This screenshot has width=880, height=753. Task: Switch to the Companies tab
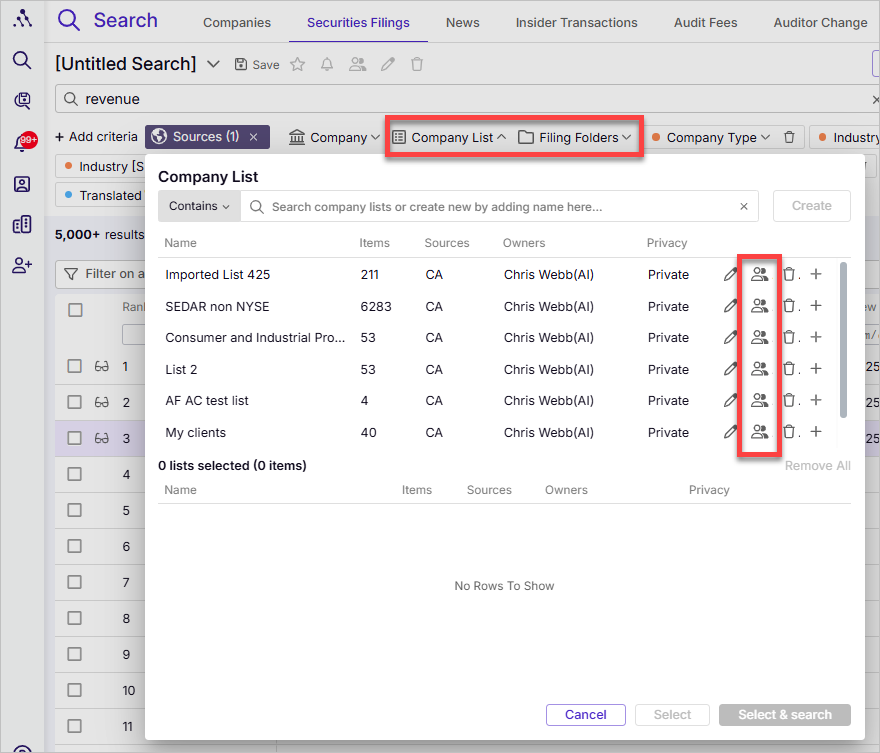coord(236,22)
